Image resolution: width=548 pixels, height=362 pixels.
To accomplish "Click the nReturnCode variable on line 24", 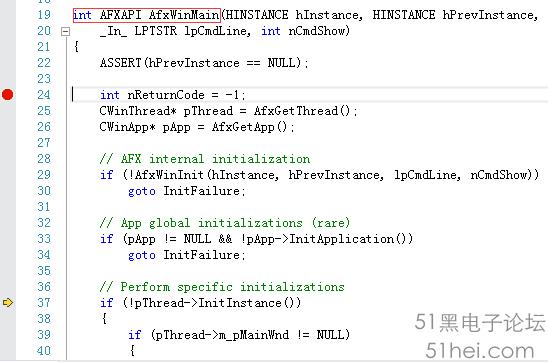I will point(166,95).
